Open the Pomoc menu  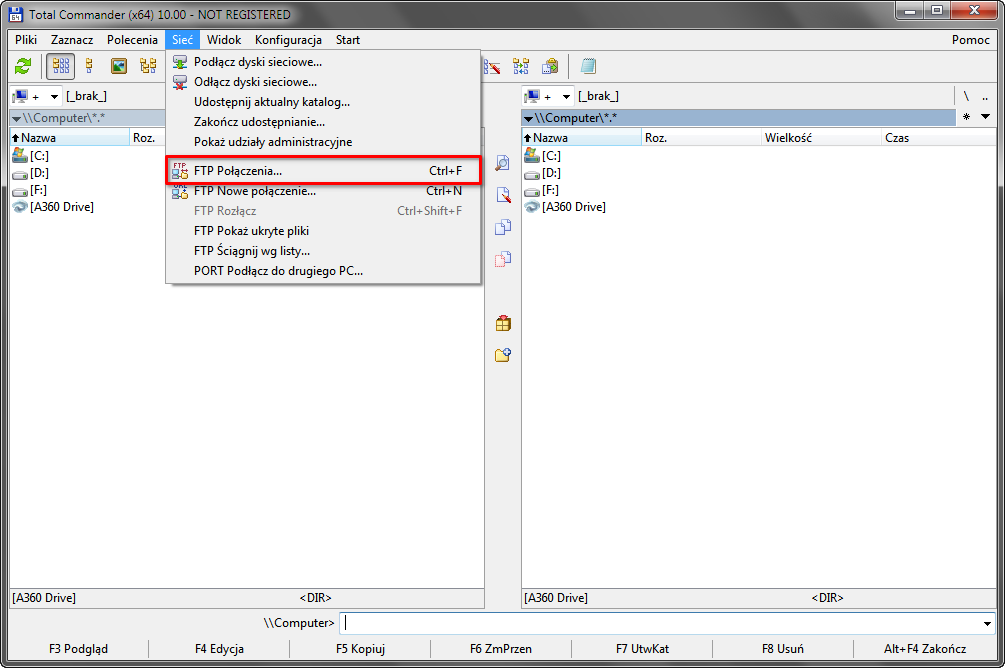970,40
